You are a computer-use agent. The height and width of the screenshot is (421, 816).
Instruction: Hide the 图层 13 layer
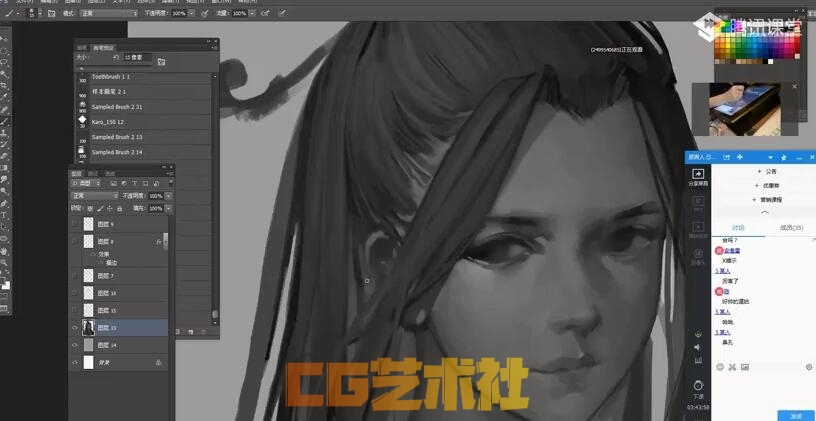tap(75, 328)
